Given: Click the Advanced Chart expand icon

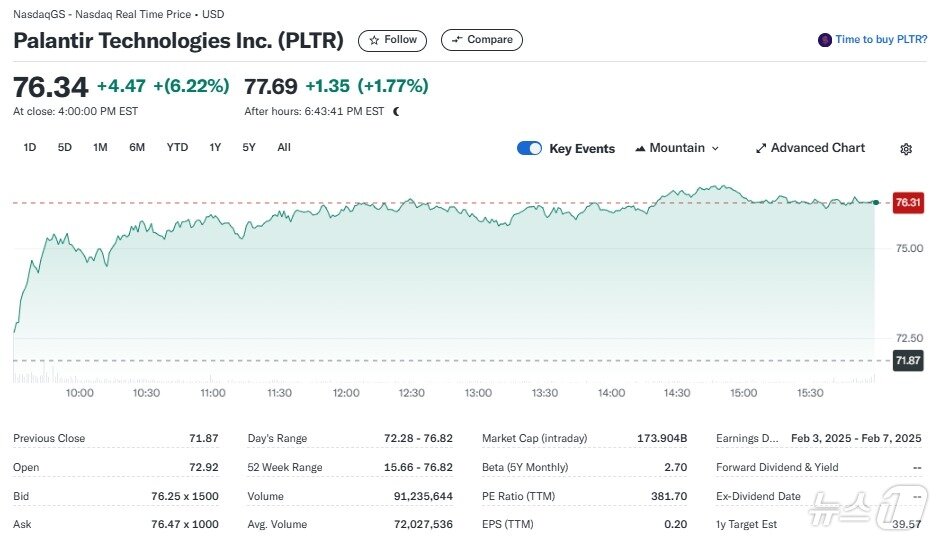Looking at the screenshot, I should [x=761, y=148].
